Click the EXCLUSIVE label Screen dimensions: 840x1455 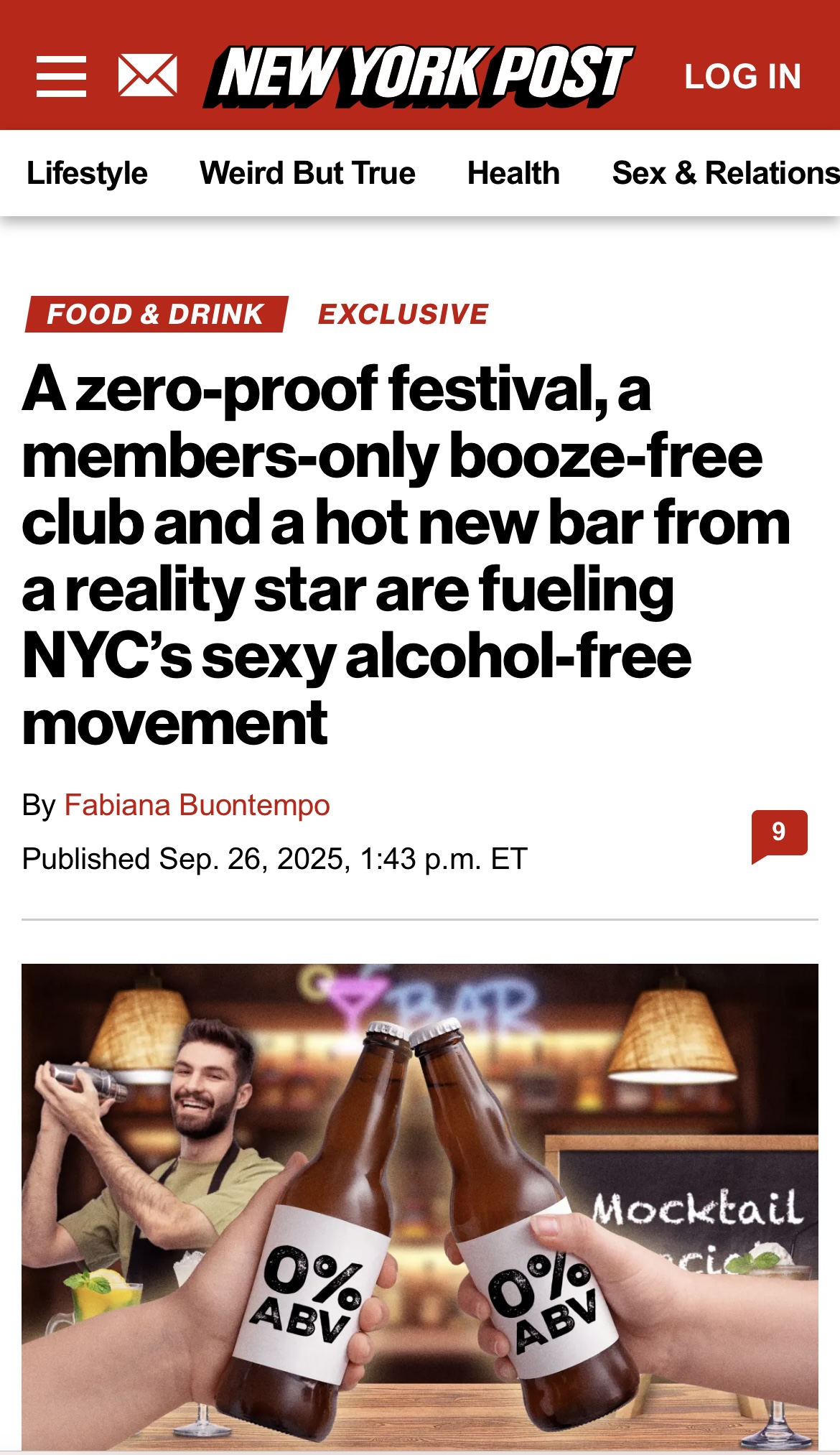click(x=403, y=315)
